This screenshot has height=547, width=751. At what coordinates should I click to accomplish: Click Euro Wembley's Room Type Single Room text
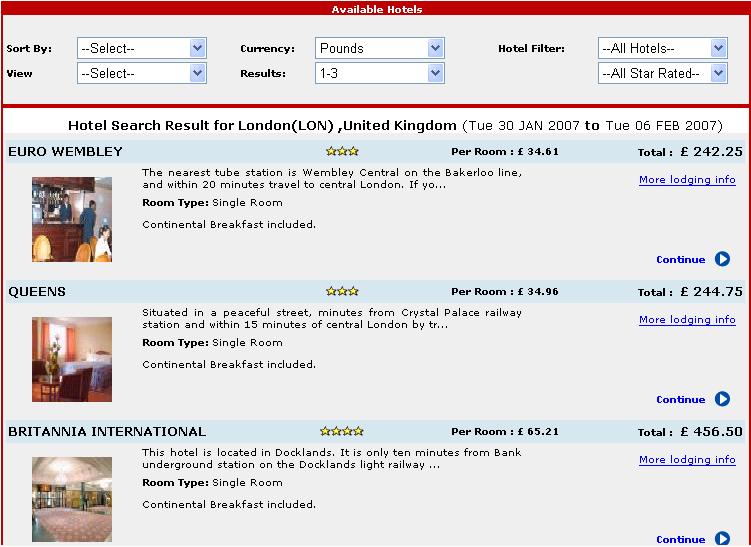[x=212, y=203]
